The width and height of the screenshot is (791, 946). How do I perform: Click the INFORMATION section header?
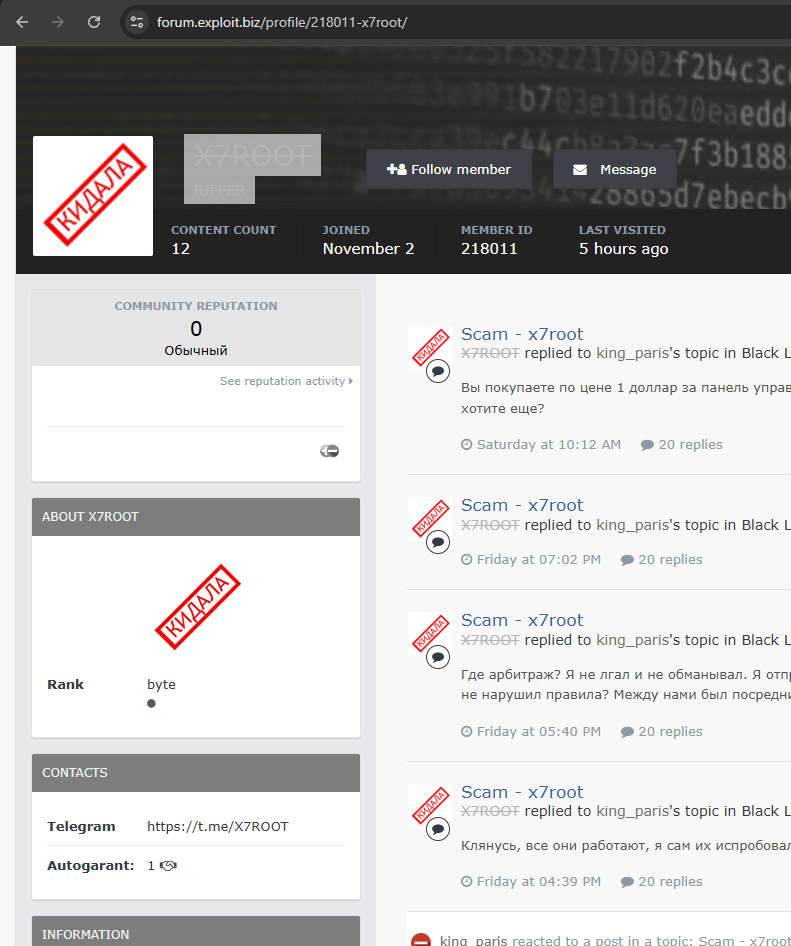196,931
